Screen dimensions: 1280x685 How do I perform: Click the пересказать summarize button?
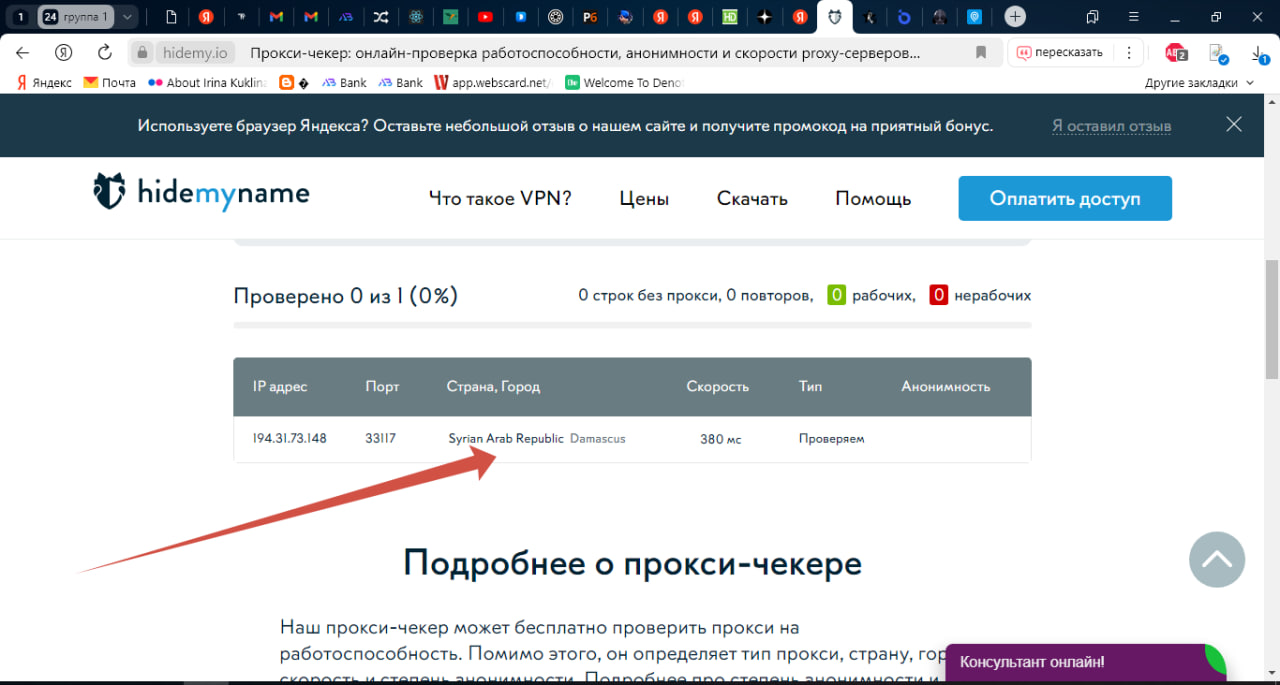click(1061, 53)
